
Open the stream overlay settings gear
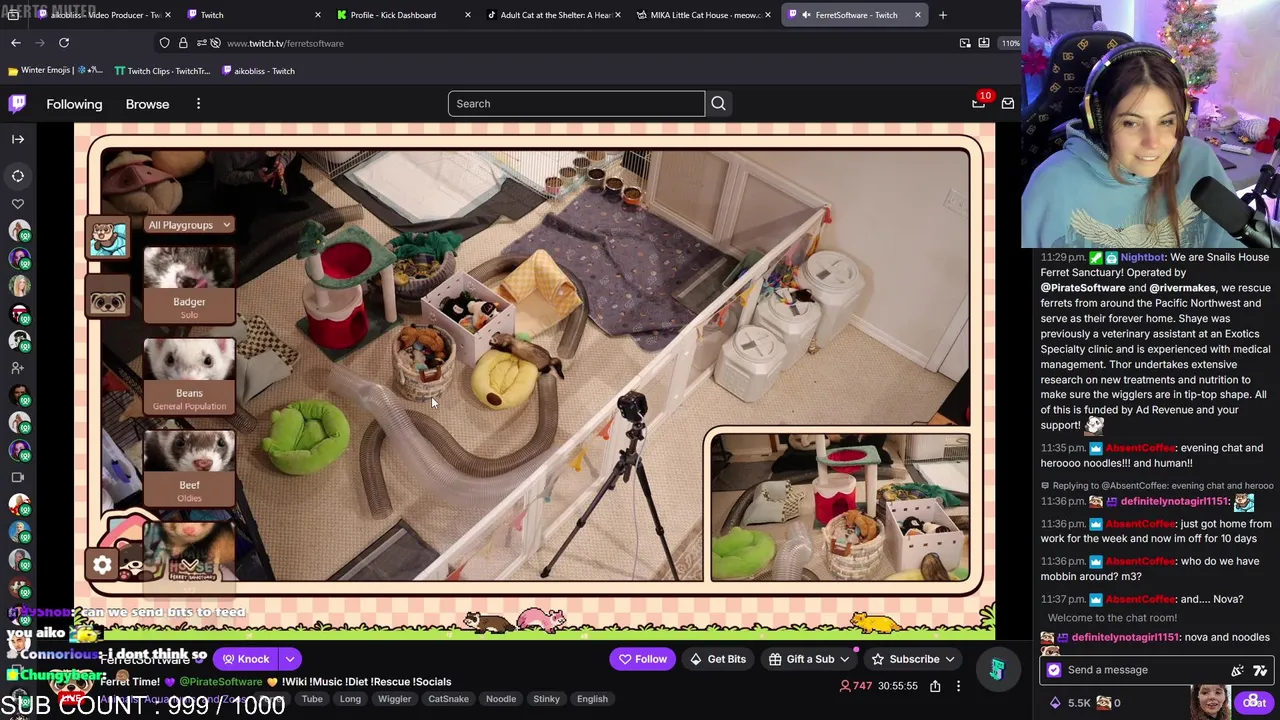(x=102, y=565)
